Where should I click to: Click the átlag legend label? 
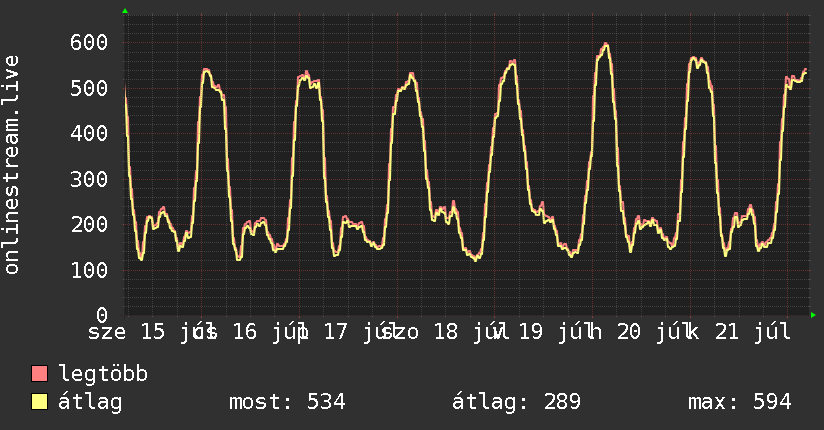click(x=90, y=402)
